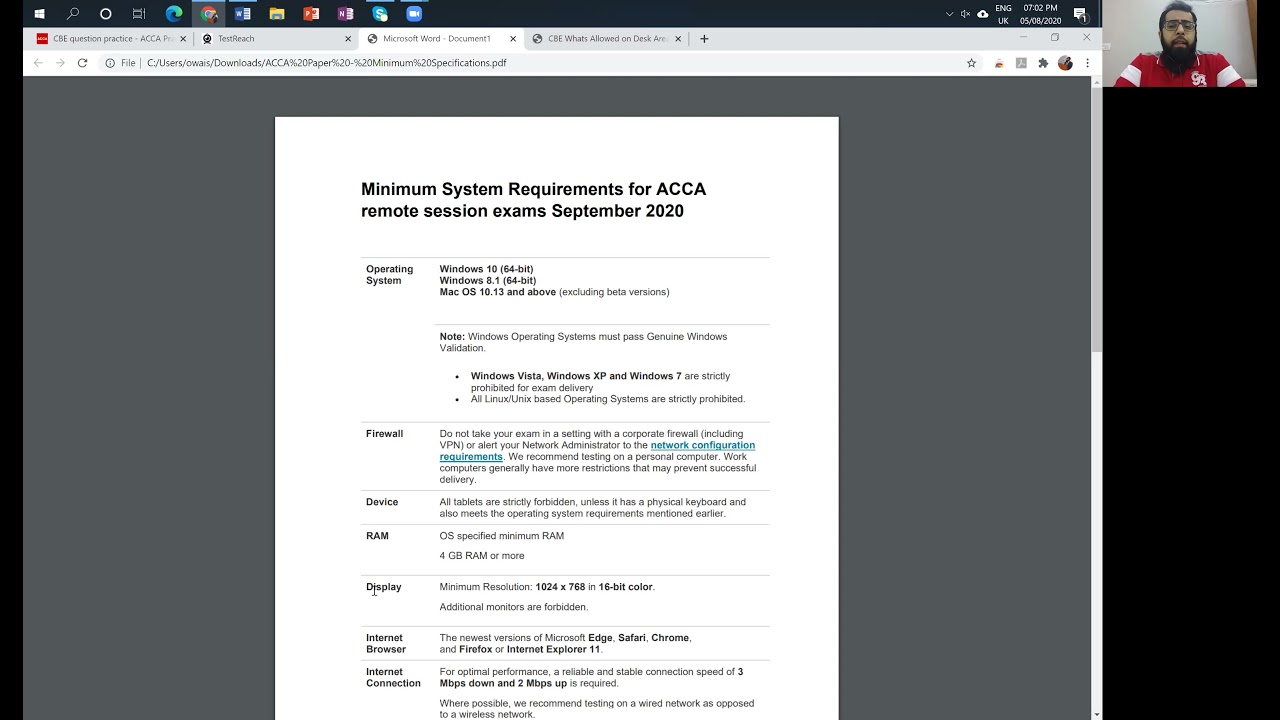View the File site information icon
Screen dimensions: 1280x720
(x=120, y=63)
